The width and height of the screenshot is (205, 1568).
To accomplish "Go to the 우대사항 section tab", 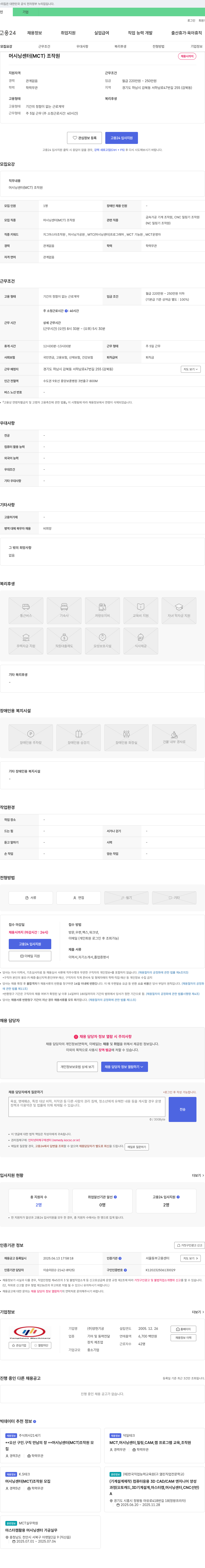I will click(x=82, y=46).
